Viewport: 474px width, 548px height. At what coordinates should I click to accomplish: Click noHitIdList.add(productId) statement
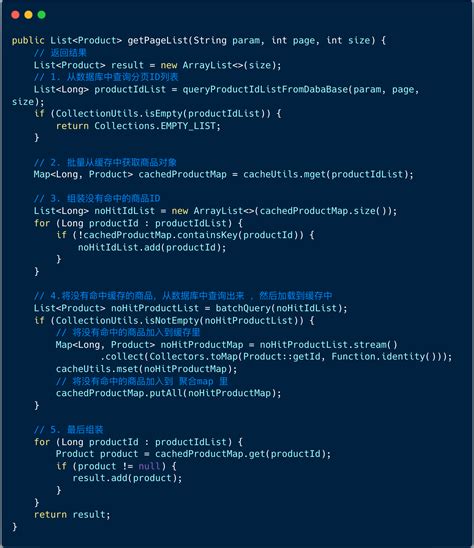click(152, 247)
